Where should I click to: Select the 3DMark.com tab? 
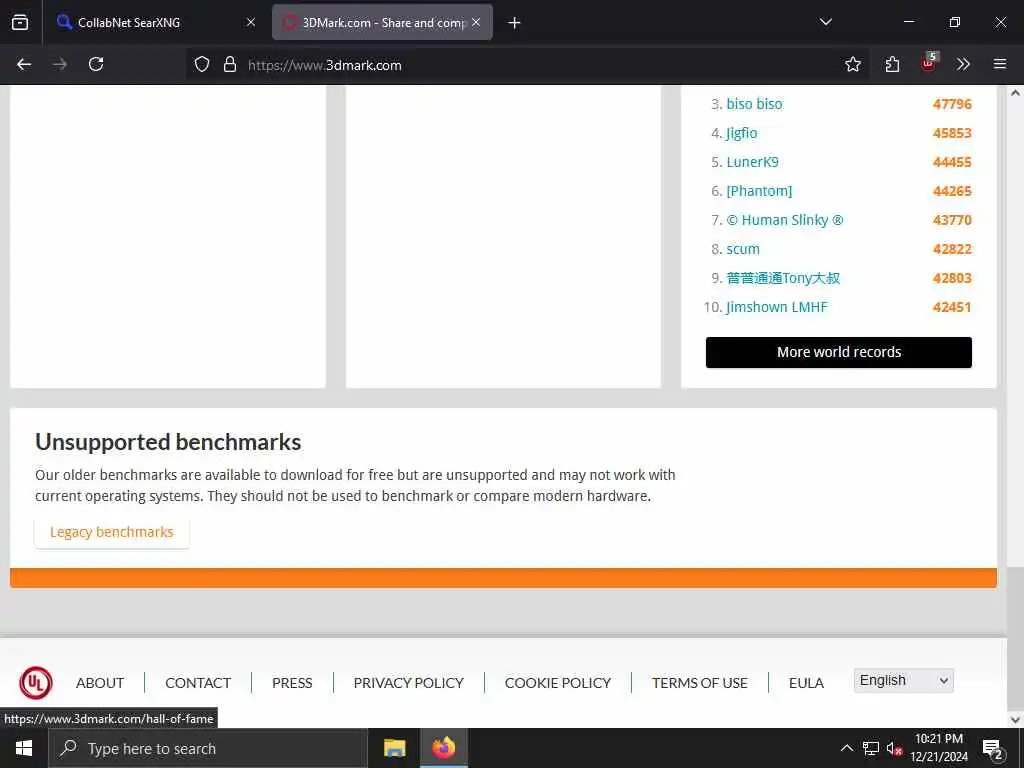pyautogui.click(x=382, y=22)
